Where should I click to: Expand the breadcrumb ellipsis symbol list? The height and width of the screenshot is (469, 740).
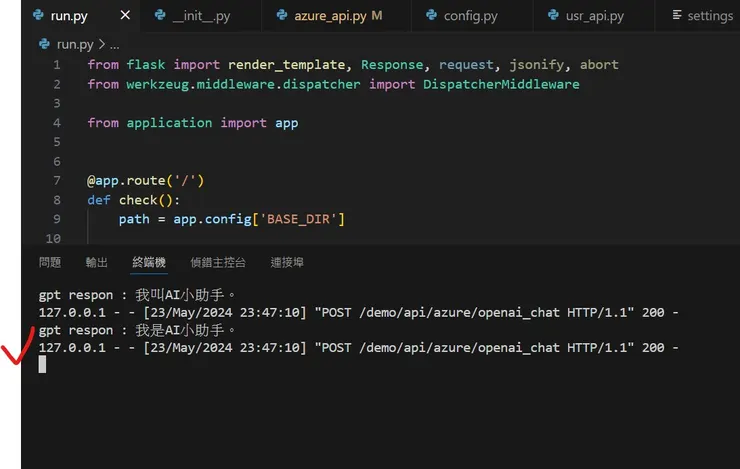point(115,45)
